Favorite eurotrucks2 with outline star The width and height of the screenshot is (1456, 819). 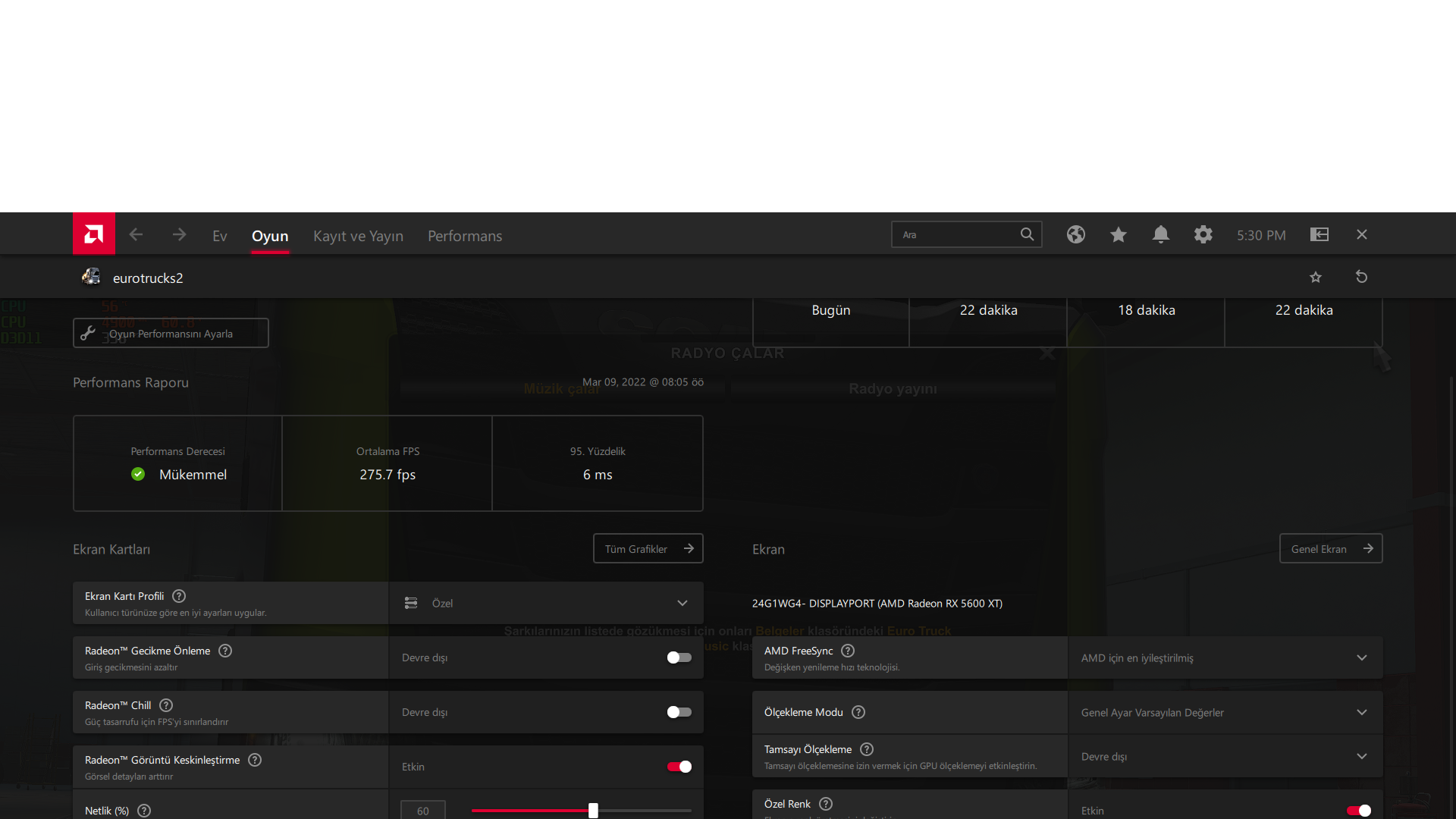[1316, 278]
